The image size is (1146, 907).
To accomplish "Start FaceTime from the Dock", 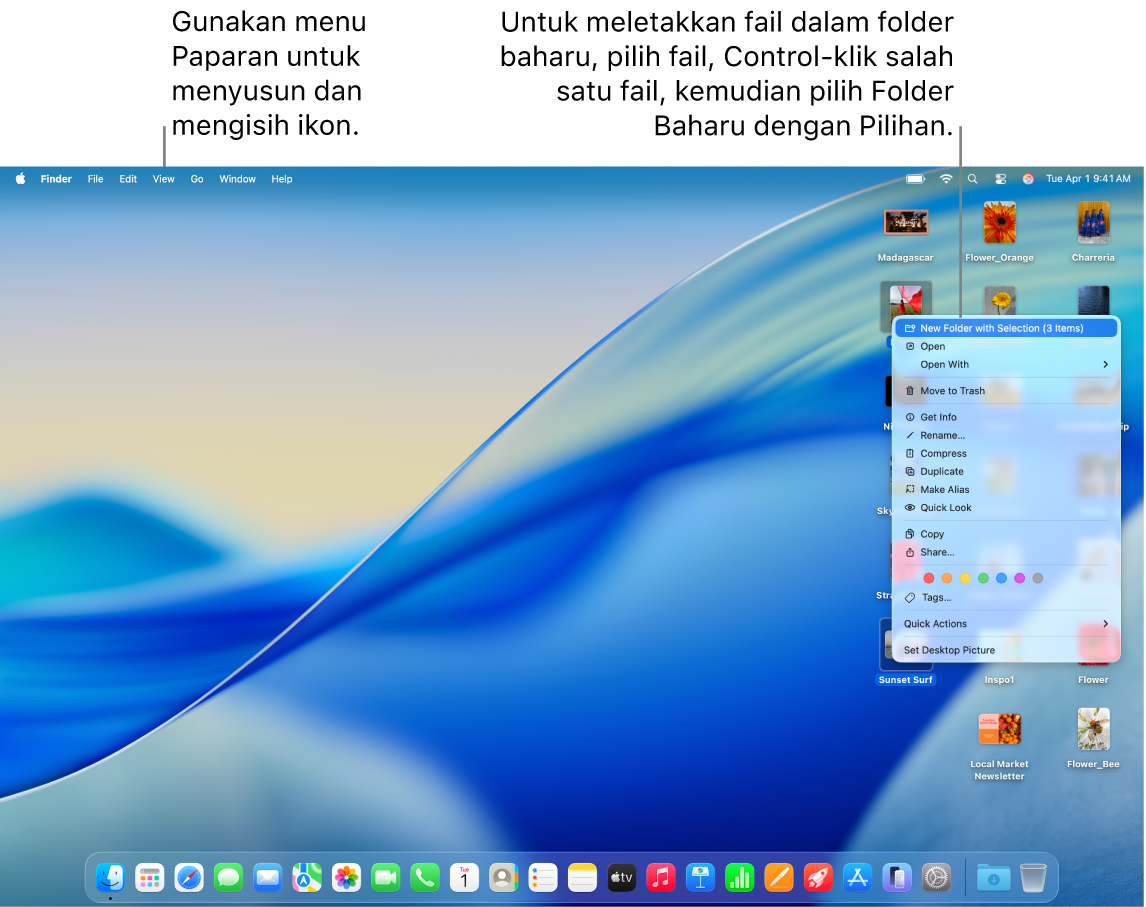I will (385, 877).
